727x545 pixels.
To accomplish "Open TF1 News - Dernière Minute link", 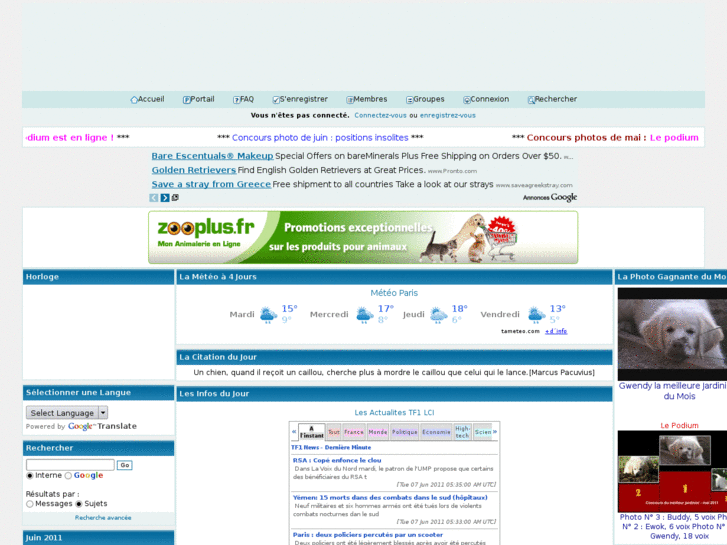I will pyautogui.click(x=331, y=448).
